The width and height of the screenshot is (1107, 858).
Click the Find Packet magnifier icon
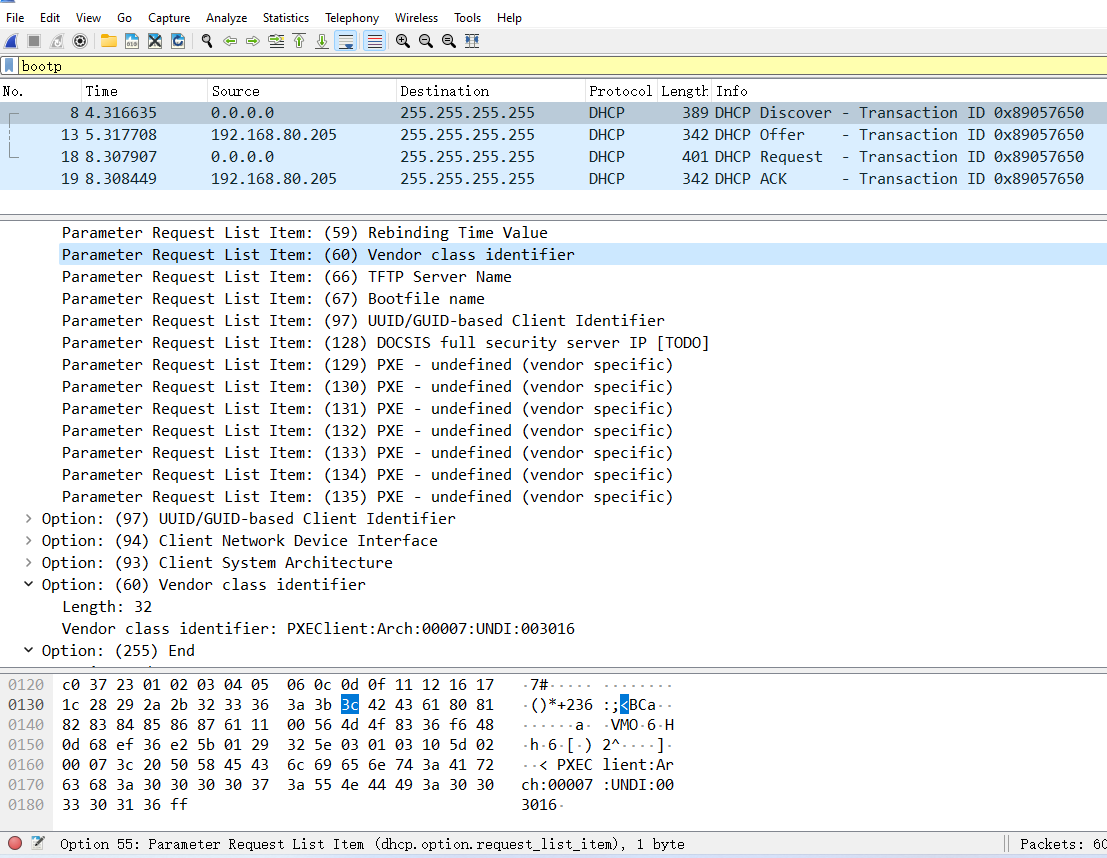pyautogui.click(x=207, y=41)
